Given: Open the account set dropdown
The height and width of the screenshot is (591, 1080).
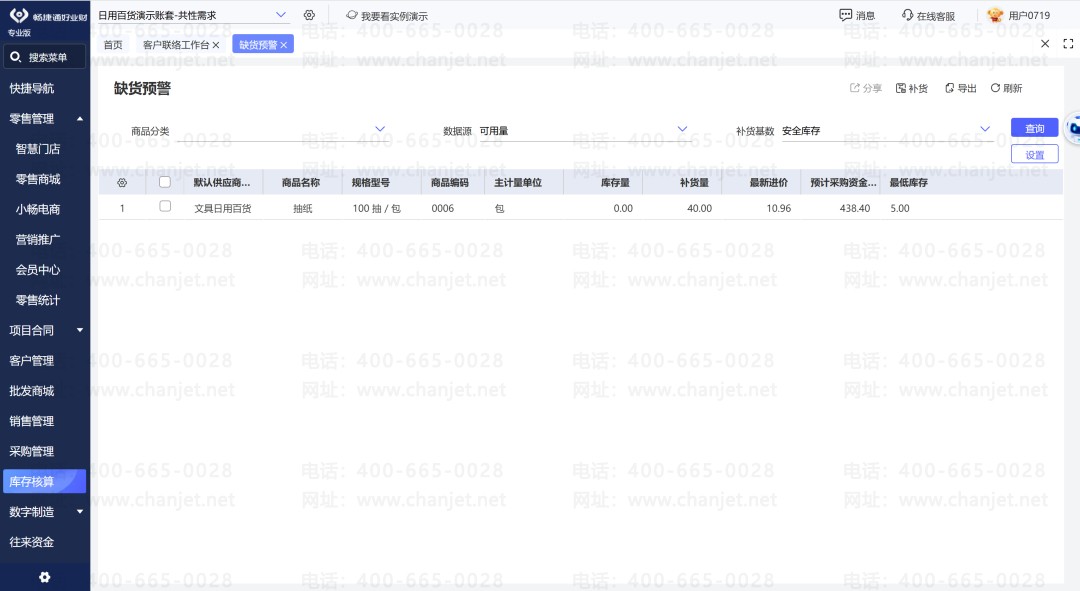Looking at the screenshot, I should click(280, 14).
